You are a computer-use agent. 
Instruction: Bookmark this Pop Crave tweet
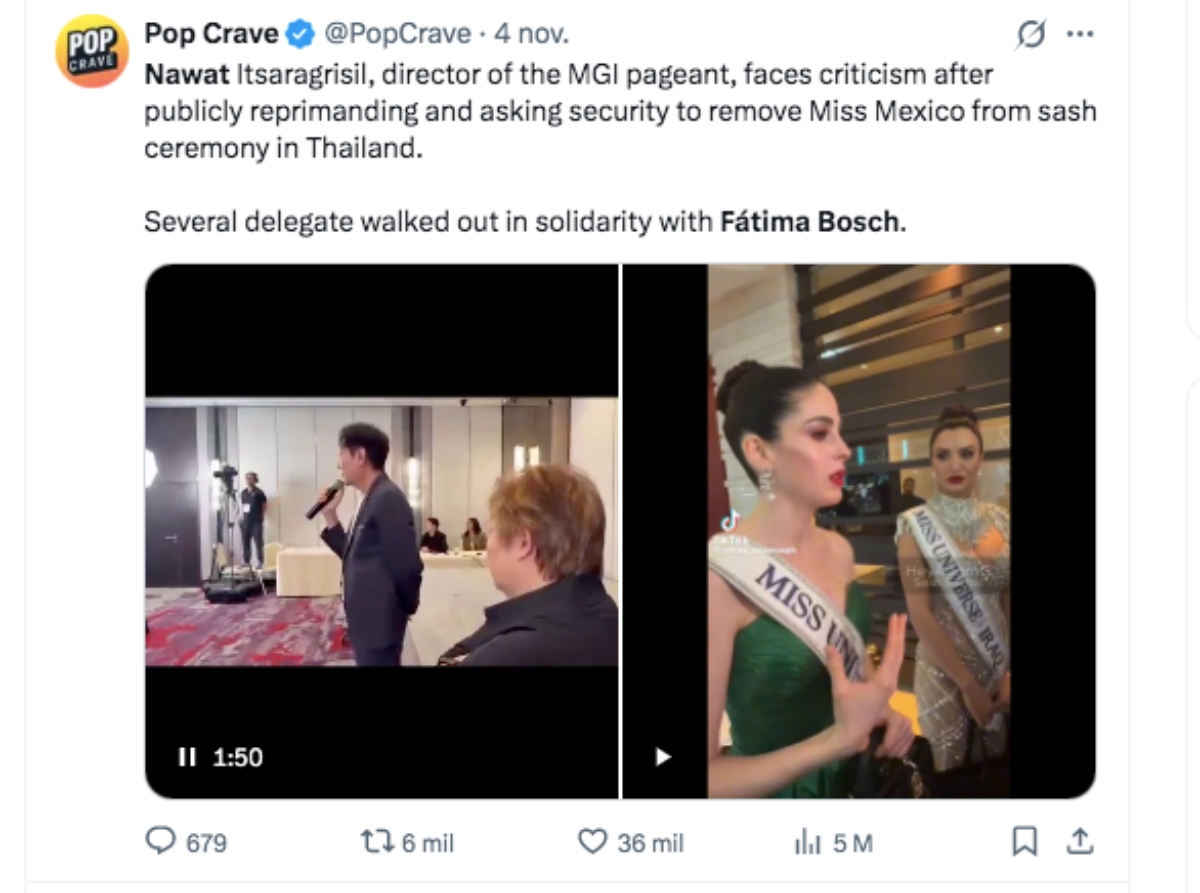tap(1024, 842)
